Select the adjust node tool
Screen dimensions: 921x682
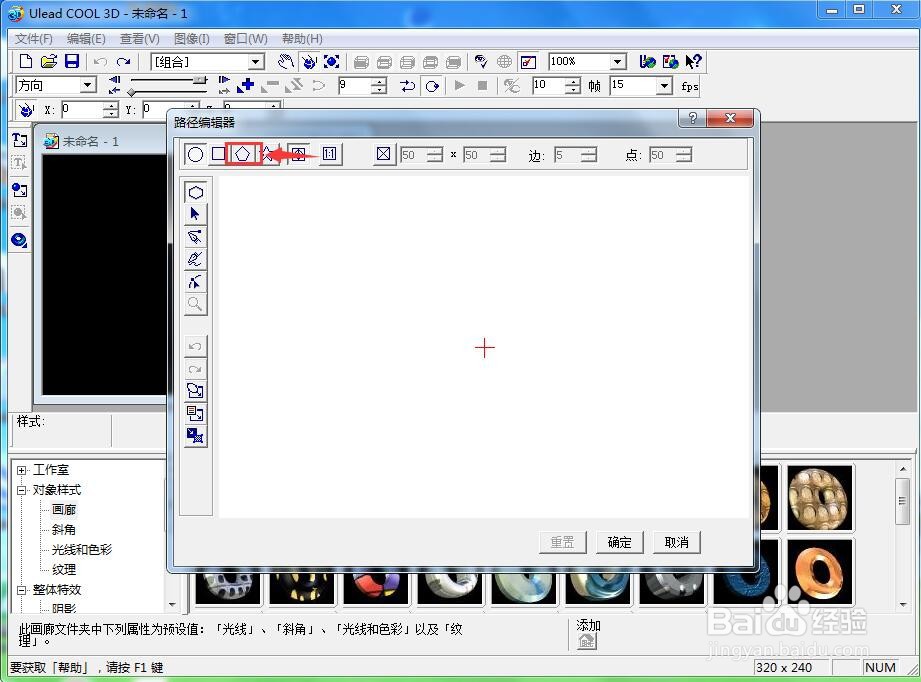196,281
